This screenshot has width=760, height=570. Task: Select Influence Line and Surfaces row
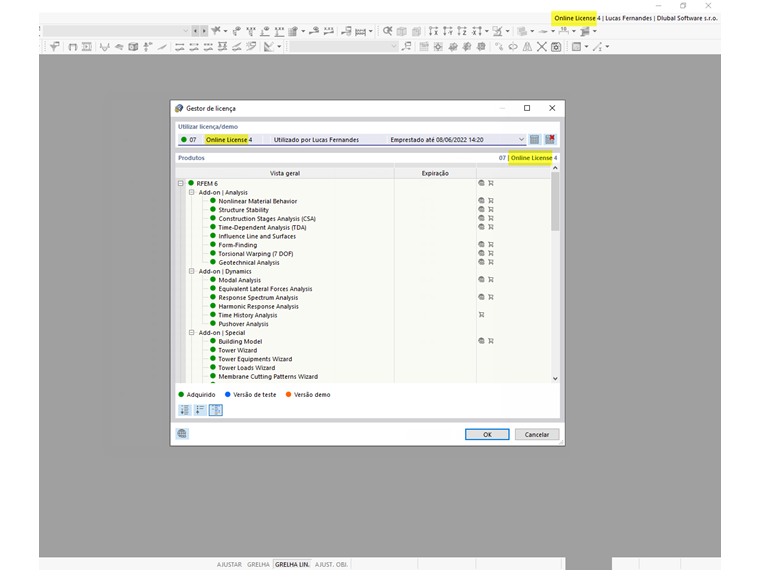click(257, 236)
